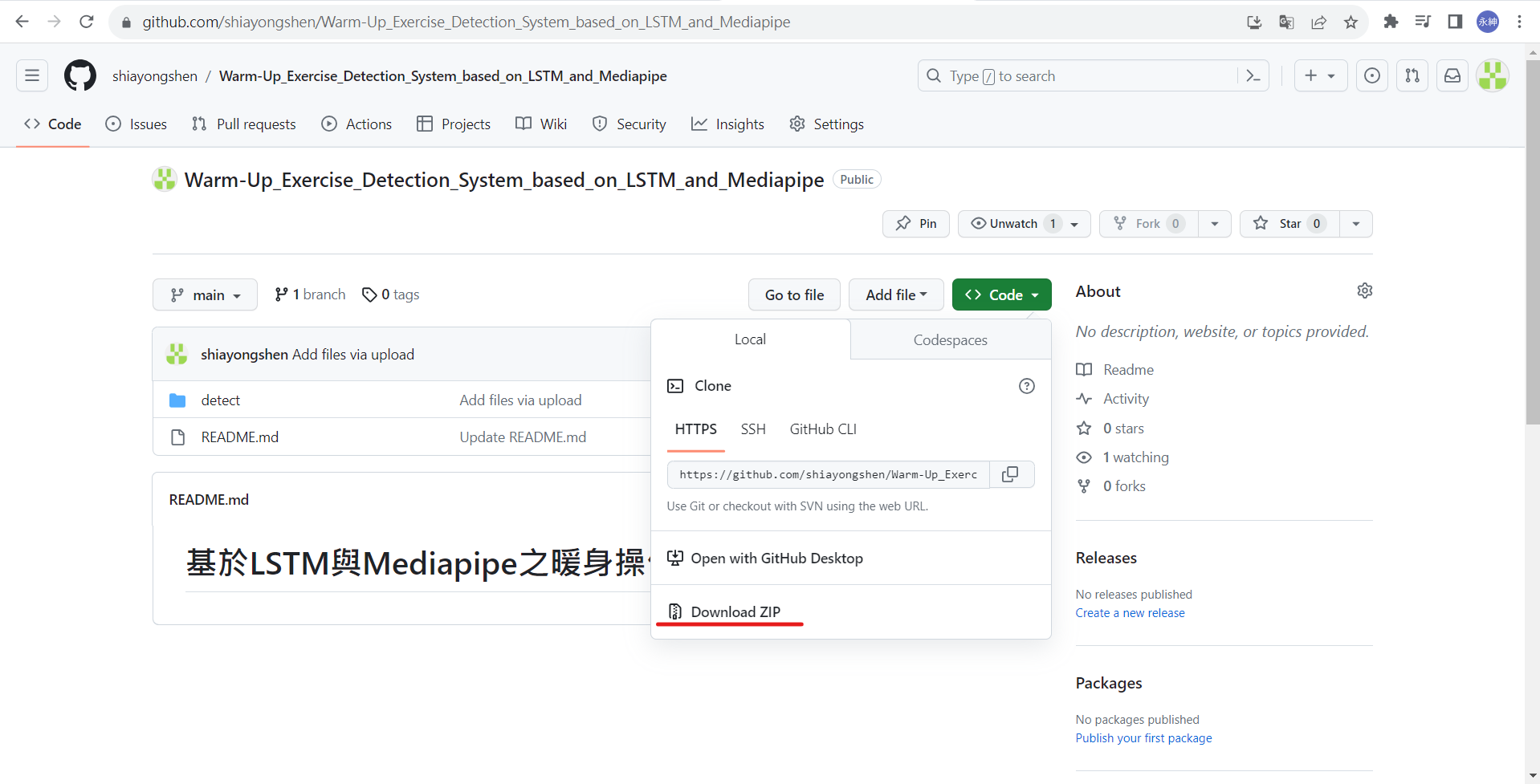Click the GitHub home logo

coord(79,75)
